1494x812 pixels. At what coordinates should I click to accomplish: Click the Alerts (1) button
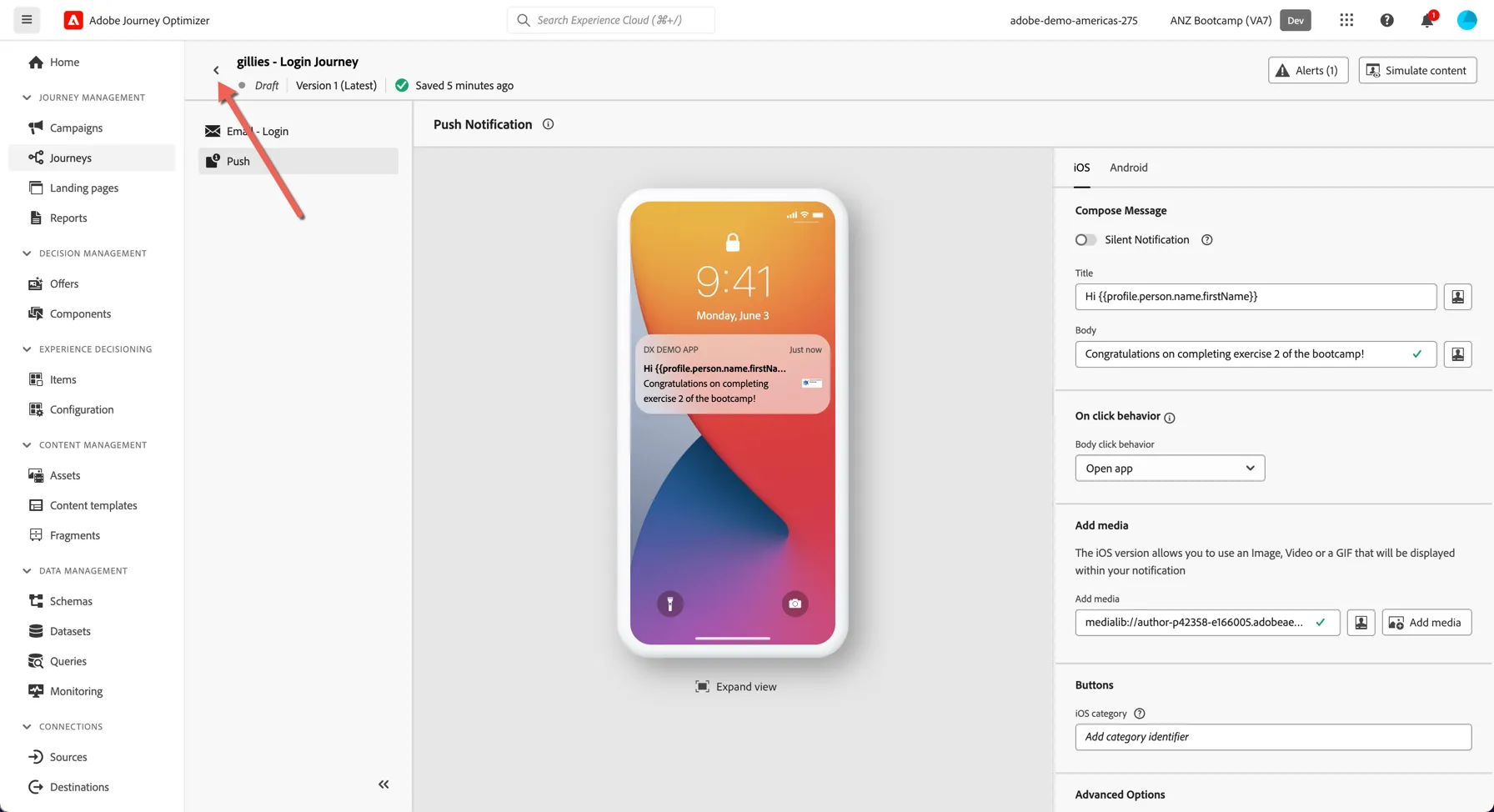click(x=1308, y=70)
